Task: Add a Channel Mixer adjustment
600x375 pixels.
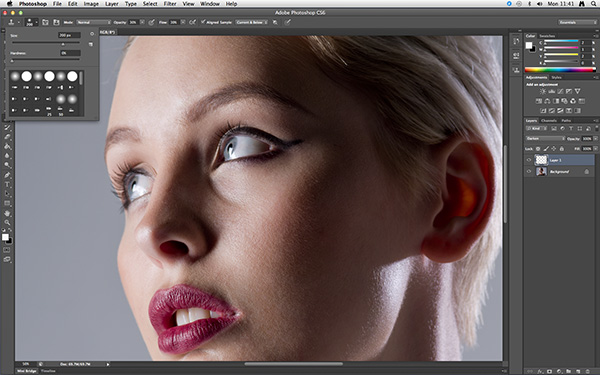Action: [573, 101]
